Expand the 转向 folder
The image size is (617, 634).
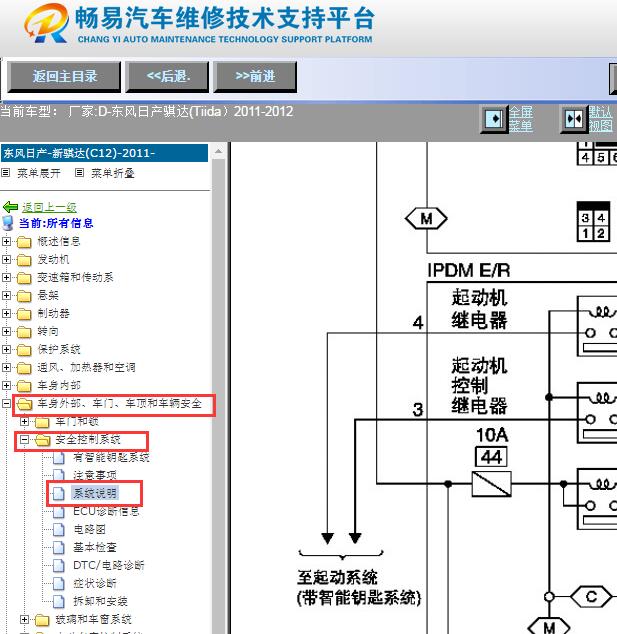6,331
